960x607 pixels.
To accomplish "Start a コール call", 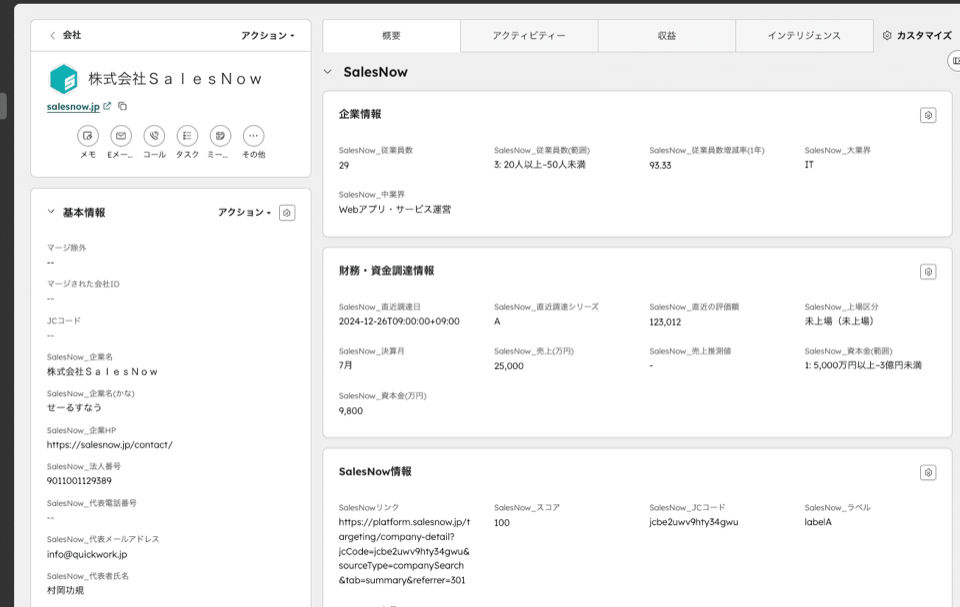I will point(154,136).
